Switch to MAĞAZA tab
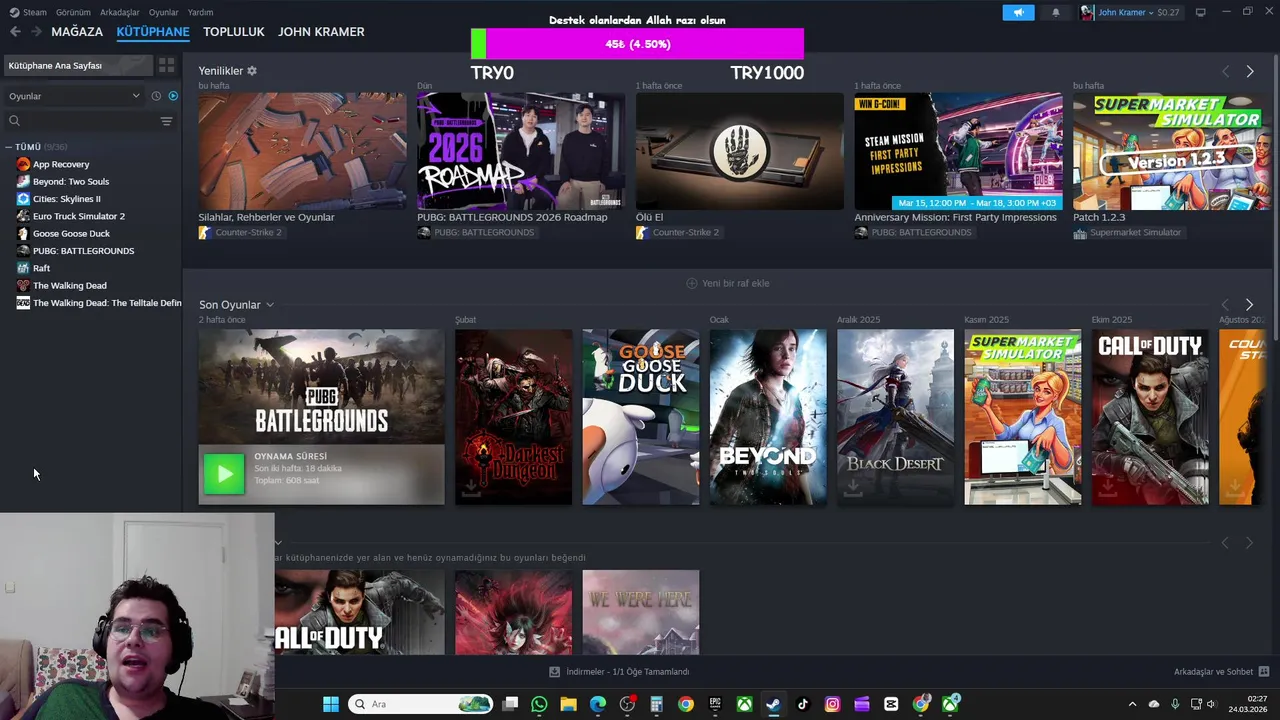The image size is (1280, 720). click(77, 32)
